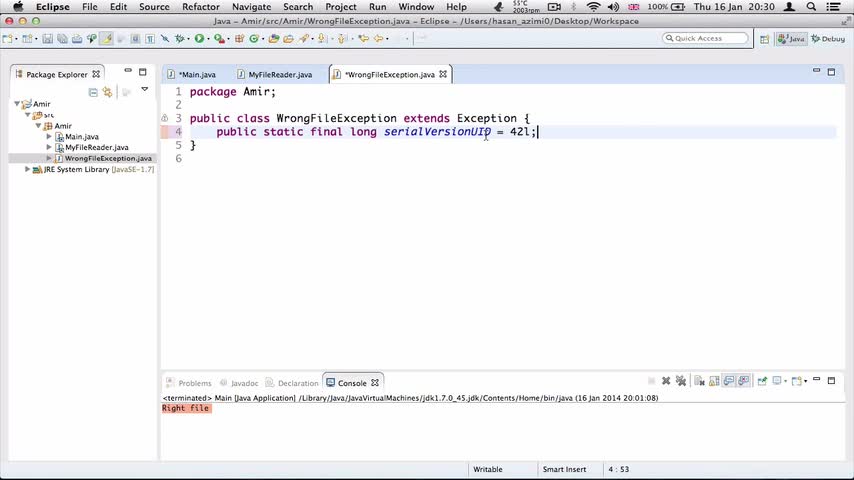Viewport: 854px width, 480px height.
Task: Toggle Link with Editor in Package Explorer
Action: click(x=108, y=92)
